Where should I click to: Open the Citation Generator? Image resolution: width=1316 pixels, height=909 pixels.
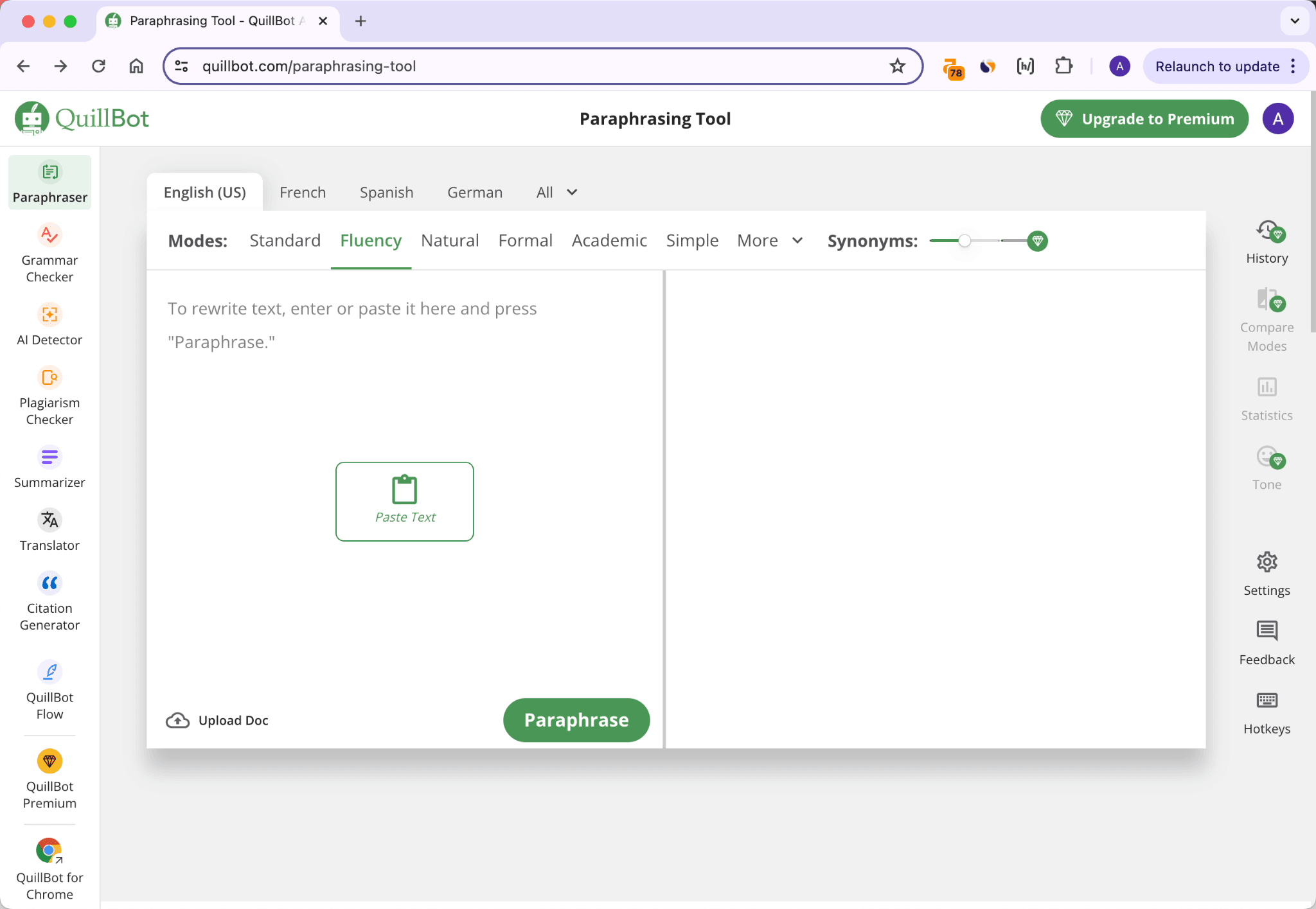(49, 601)
